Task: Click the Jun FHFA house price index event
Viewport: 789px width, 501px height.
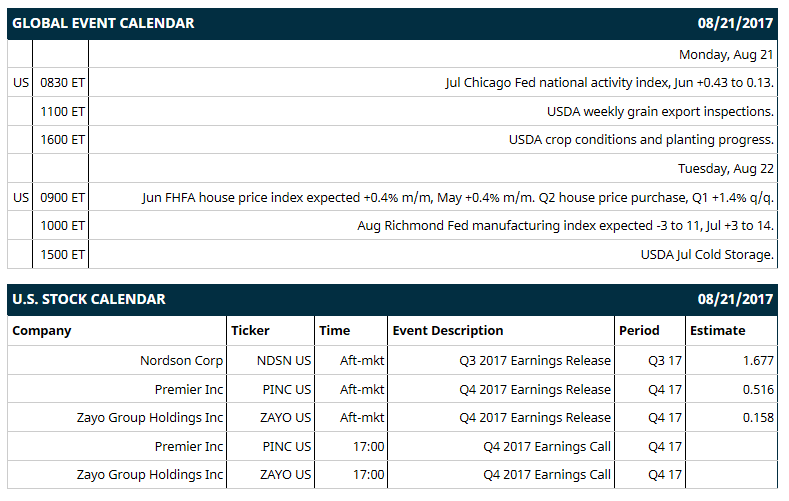Action: 457,197
